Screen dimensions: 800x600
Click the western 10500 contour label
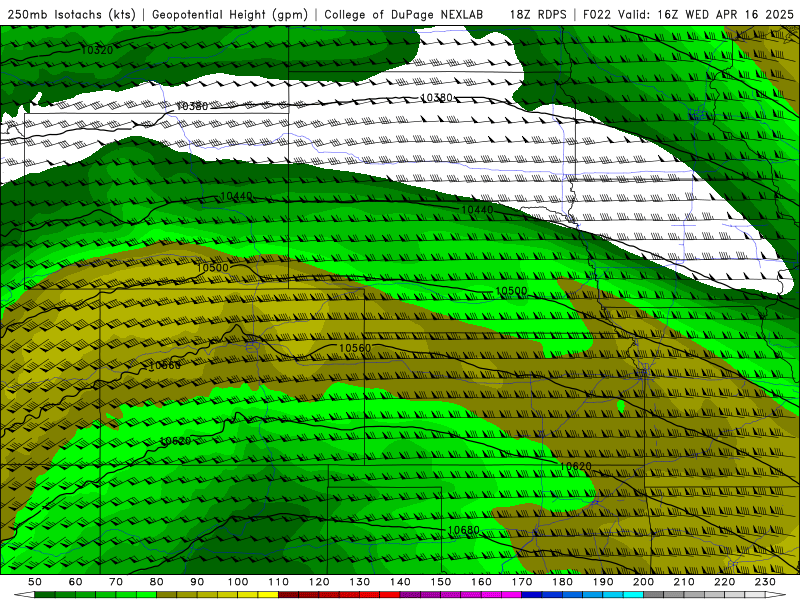(212, 268)
